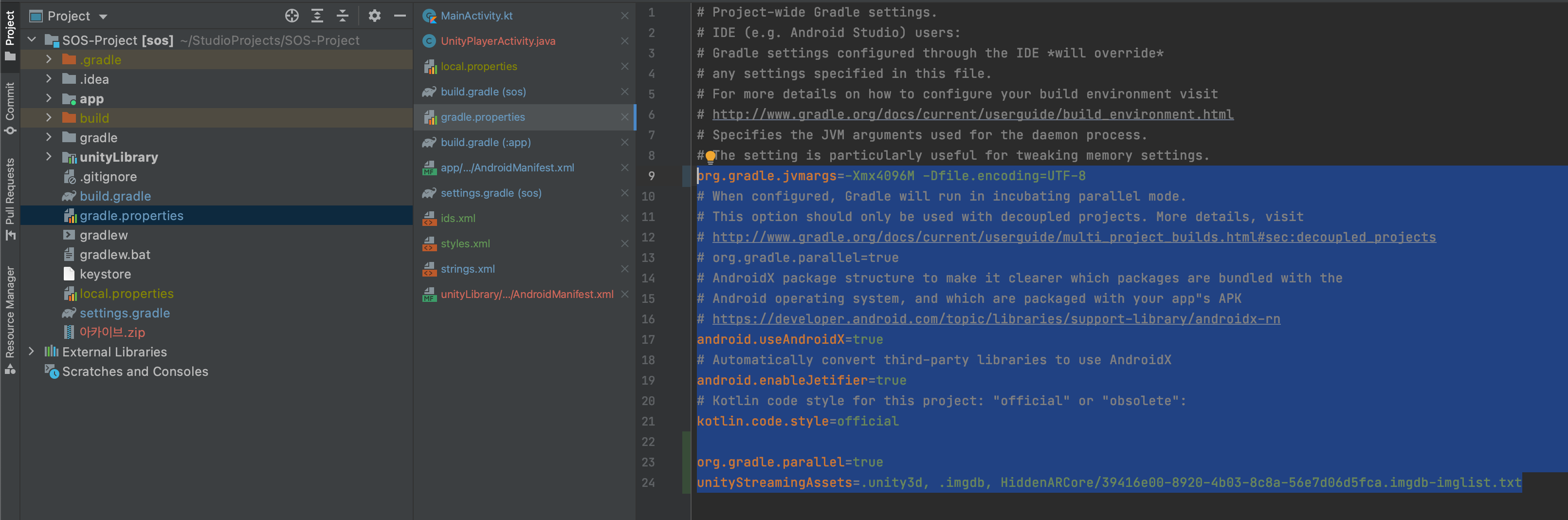Click the android.enableJetifier=true line

point(802,381)
